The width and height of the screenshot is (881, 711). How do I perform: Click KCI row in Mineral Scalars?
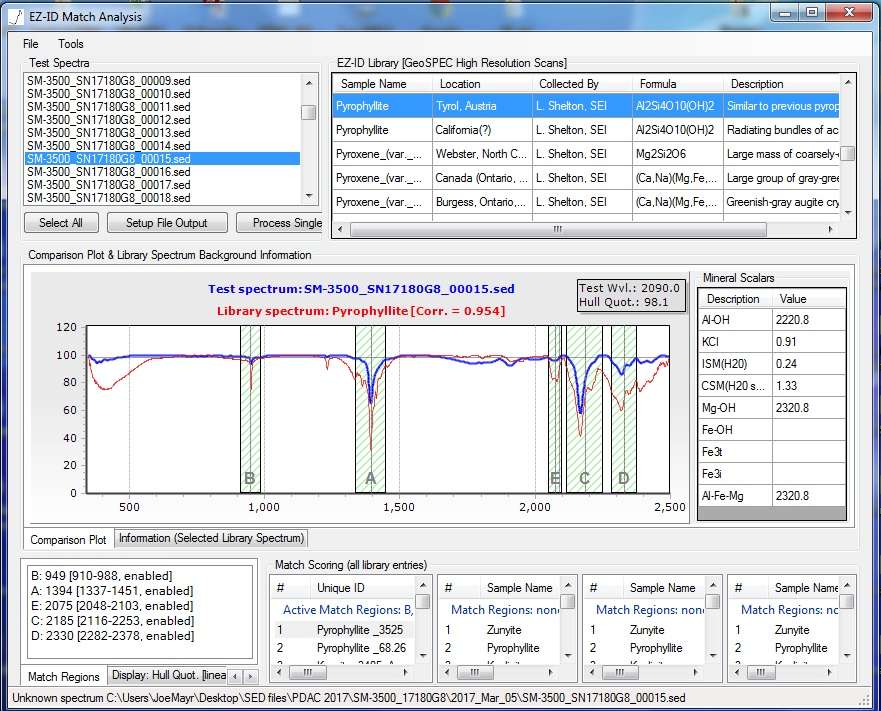[x=772, y=342]
